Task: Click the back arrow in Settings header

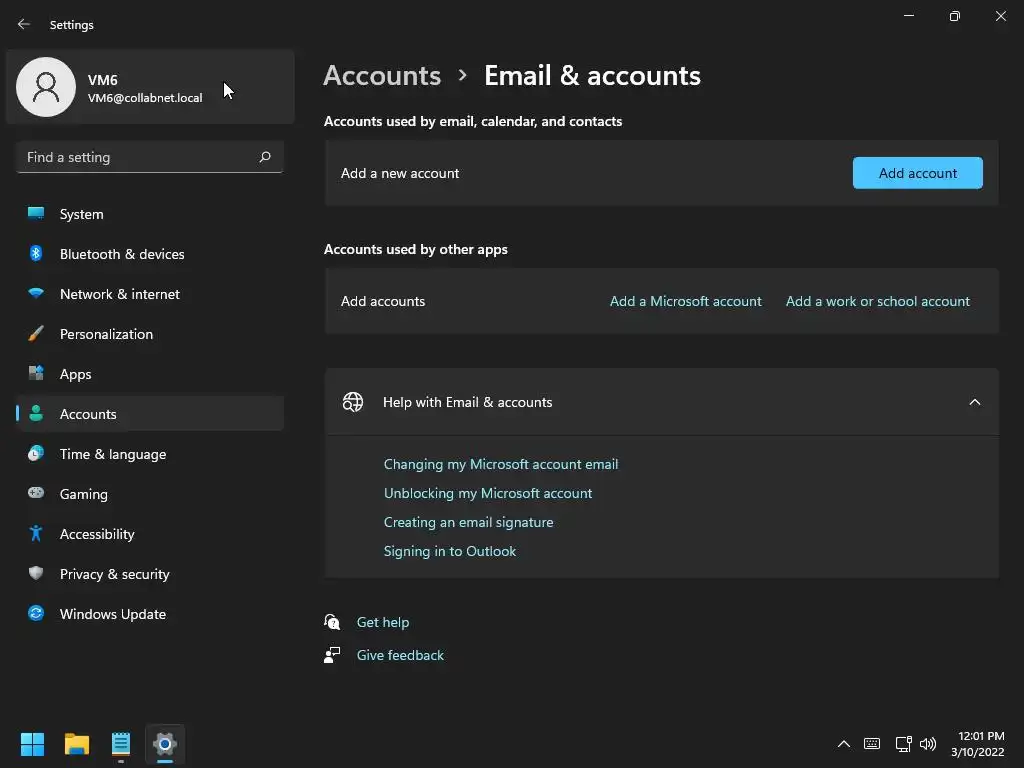Action: coord(24,24)
